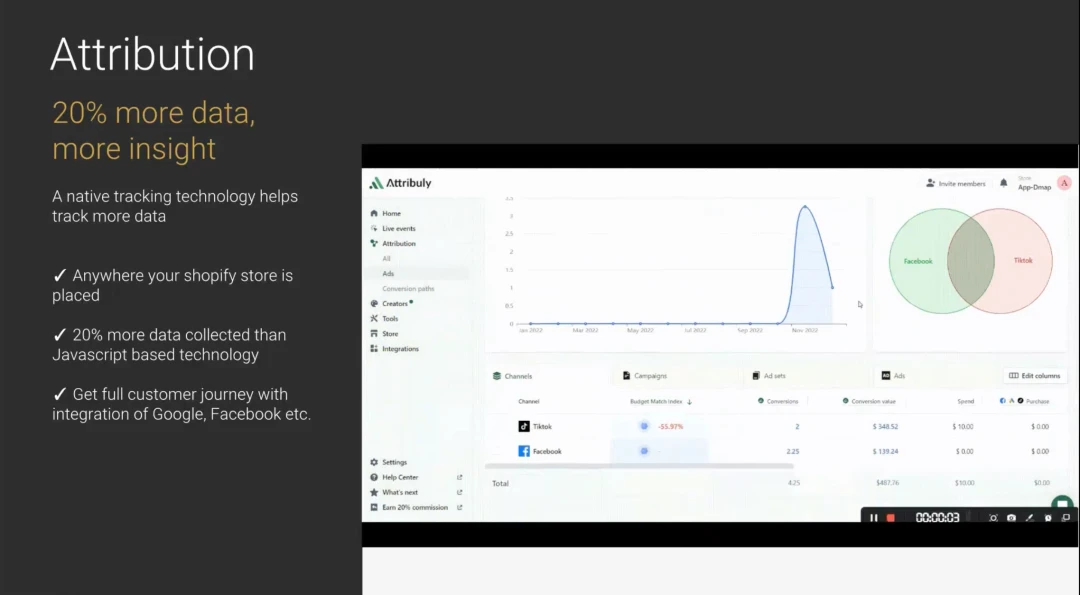The image size is (1080, 595).
Task: Click the Channel column header
Action: tap(529, 401)
